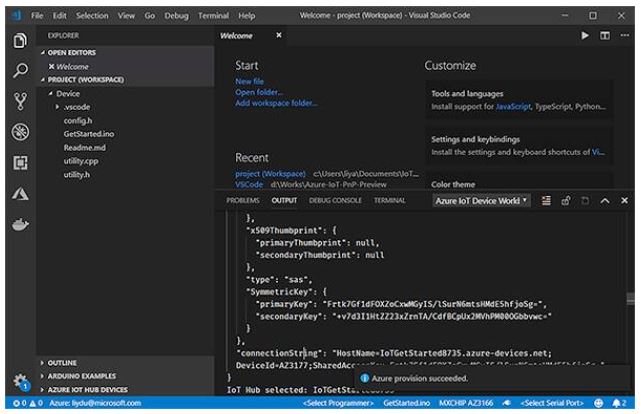Image resolution: width=641 pixels, height=414 pixels.
Task: Maximize the panel with the up chevron
Action: point(605,201)
